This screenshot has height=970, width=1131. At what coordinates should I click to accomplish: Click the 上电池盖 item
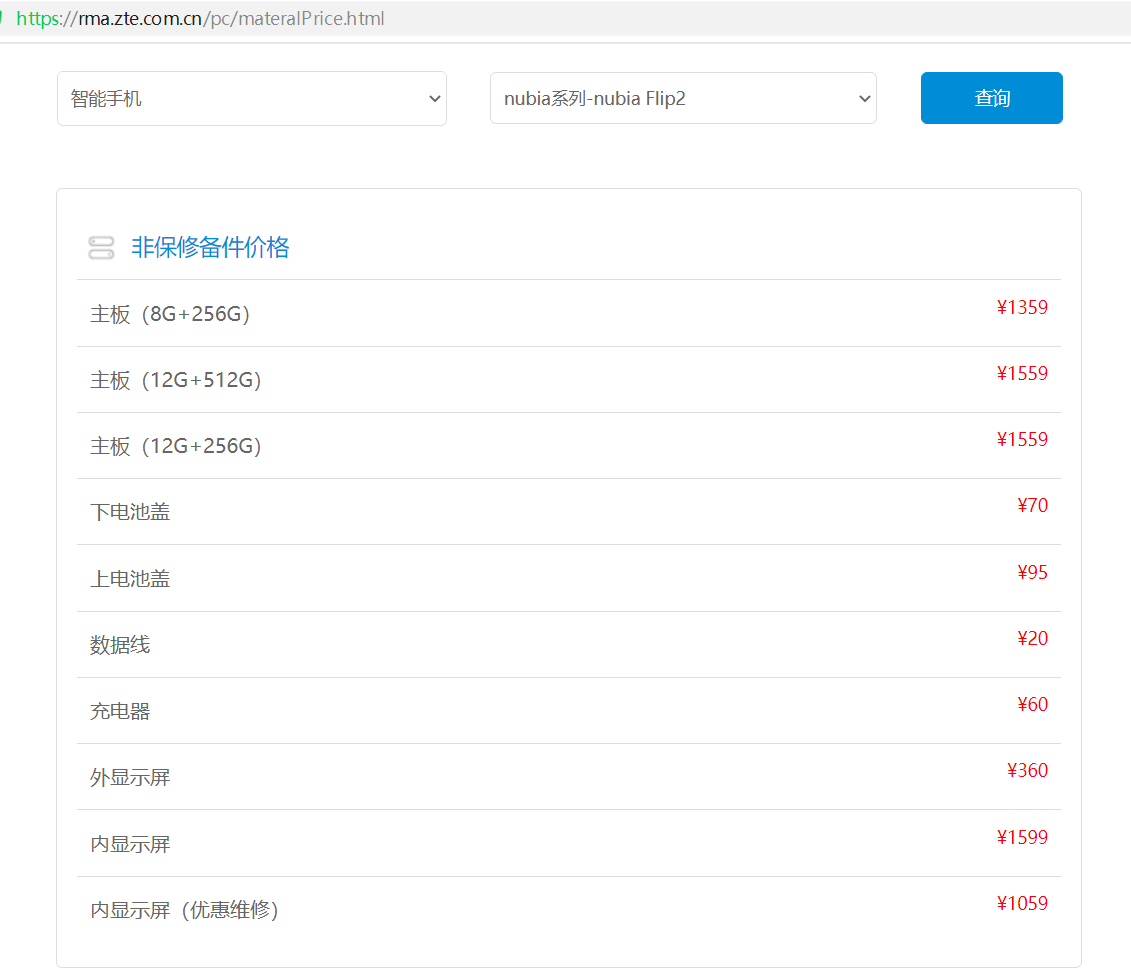[x=130, y=578]
